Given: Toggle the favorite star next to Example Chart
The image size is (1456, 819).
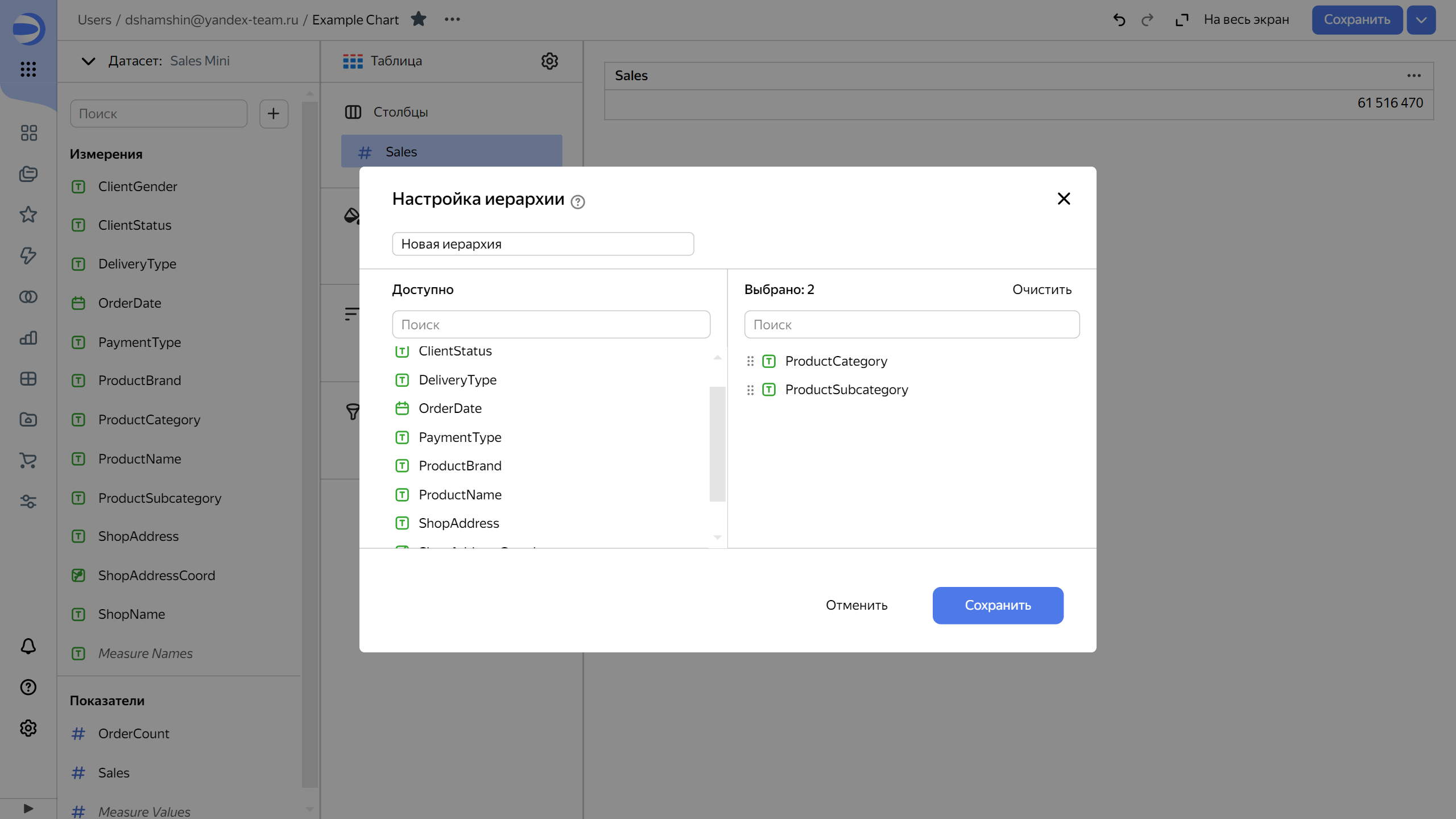Looking at the screenshot, I should 419,19.
